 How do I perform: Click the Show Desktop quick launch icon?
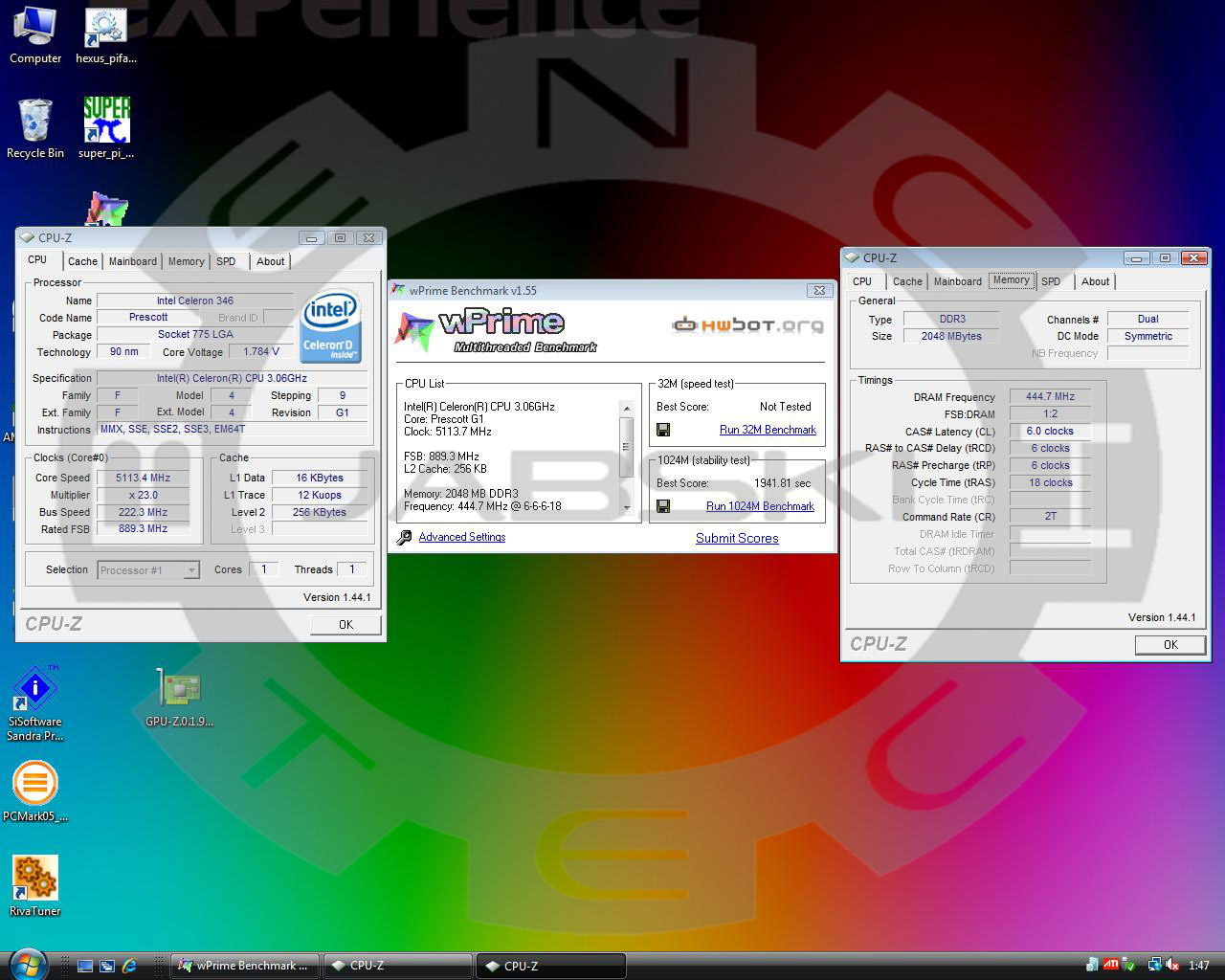click(85, 966)
